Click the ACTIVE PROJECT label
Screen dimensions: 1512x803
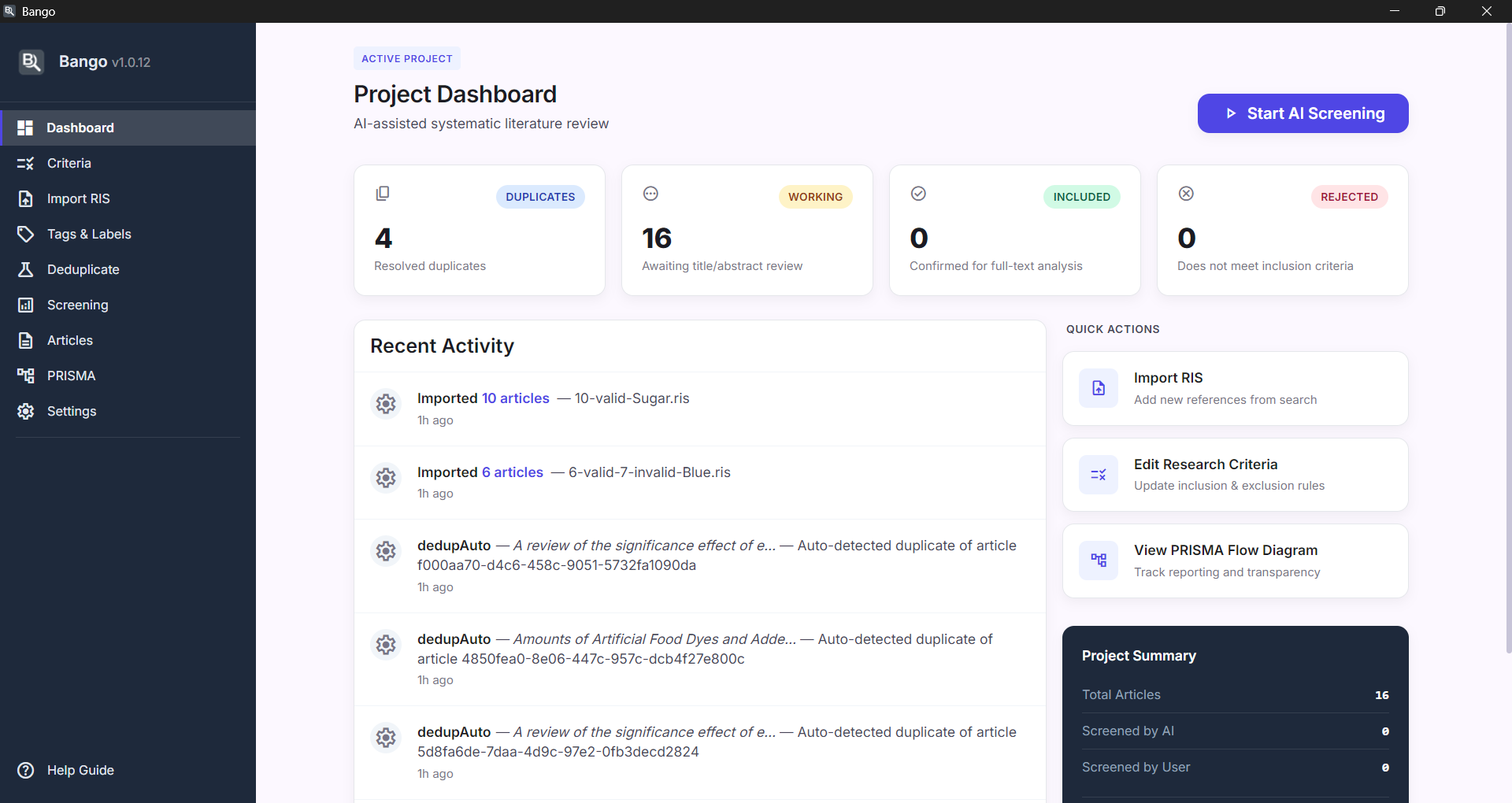(x=407, y=58)
